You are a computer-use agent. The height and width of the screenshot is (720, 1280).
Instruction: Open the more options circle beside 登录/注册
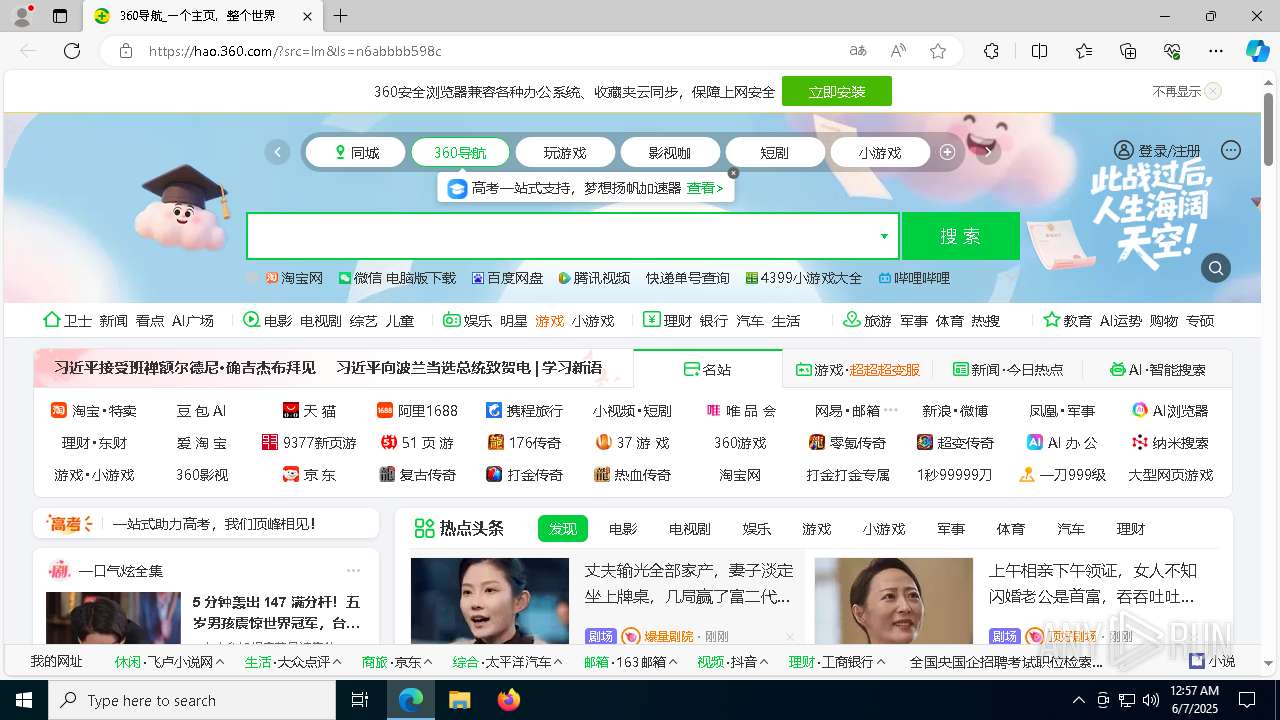(x=1231, y=150)
